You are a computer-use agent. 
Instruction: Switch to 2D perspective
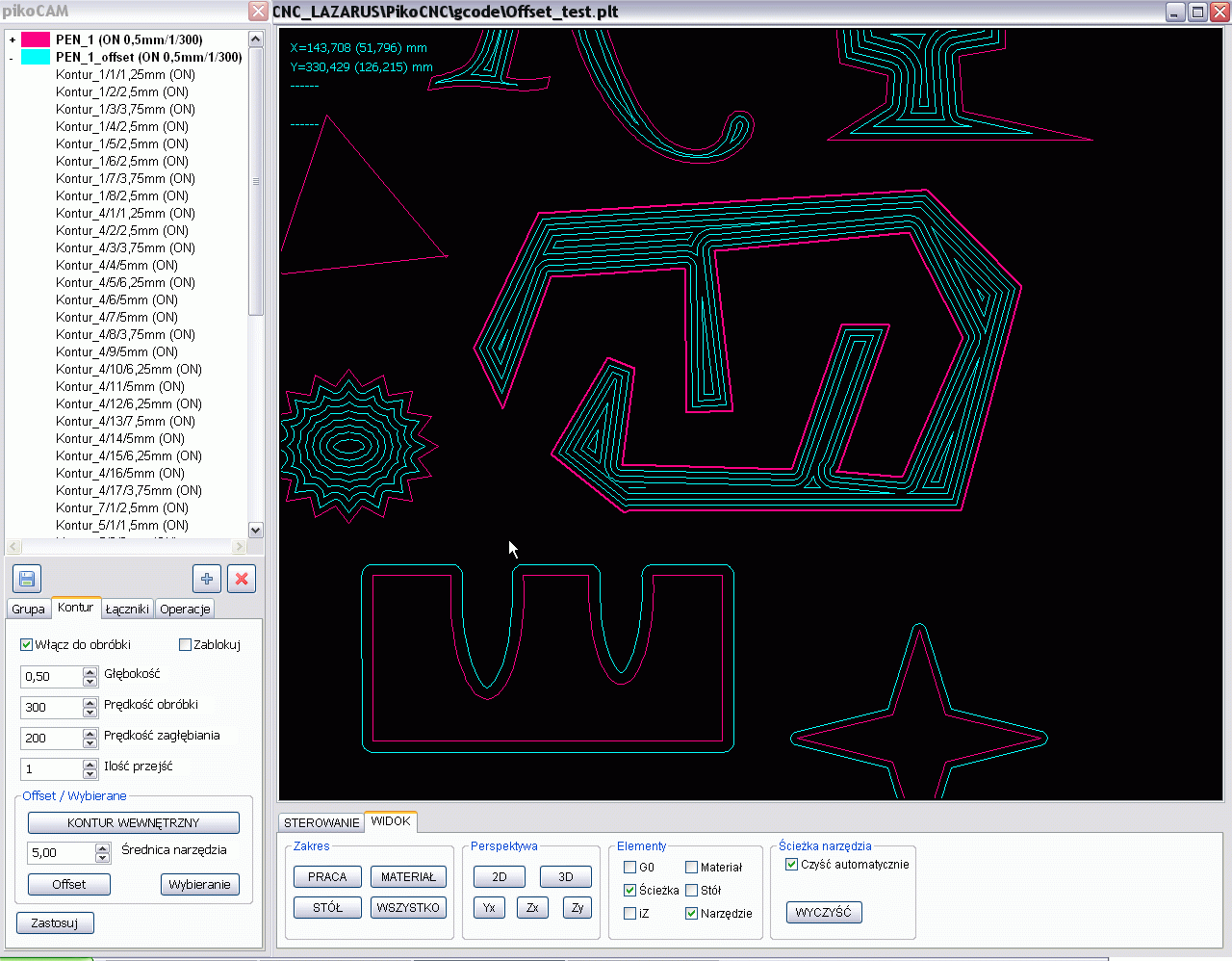click(500, 876)
